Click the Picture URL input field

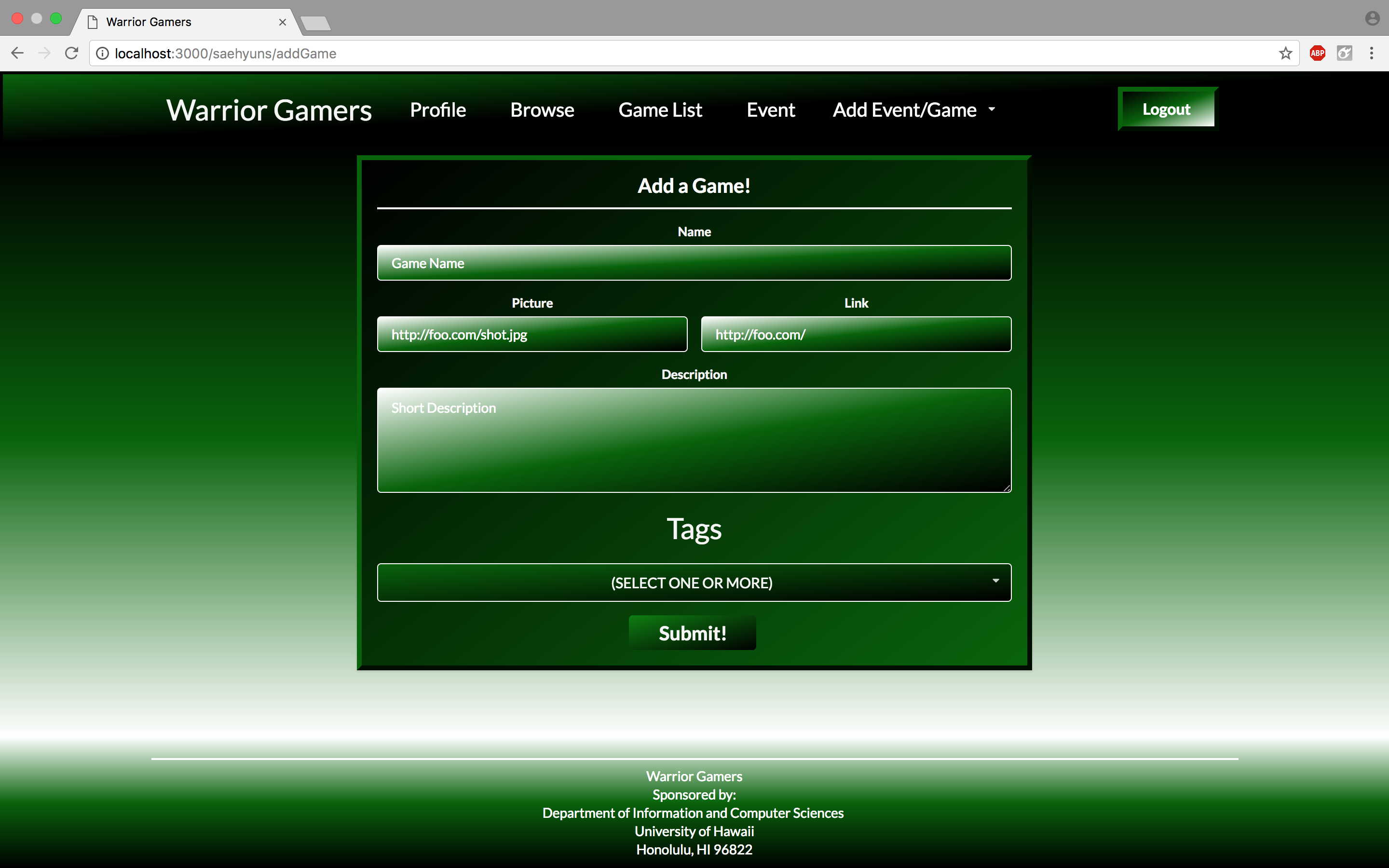(x=532, y=334)
